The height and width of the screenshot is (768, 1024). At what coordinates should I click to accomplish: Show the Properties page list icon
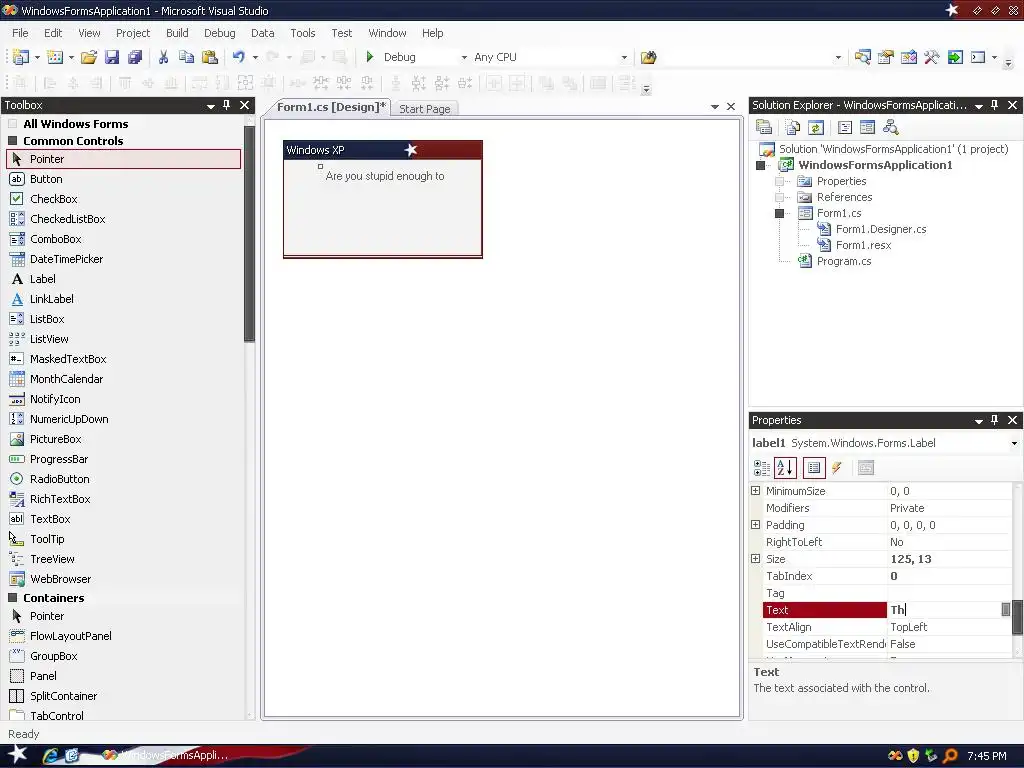814,468
